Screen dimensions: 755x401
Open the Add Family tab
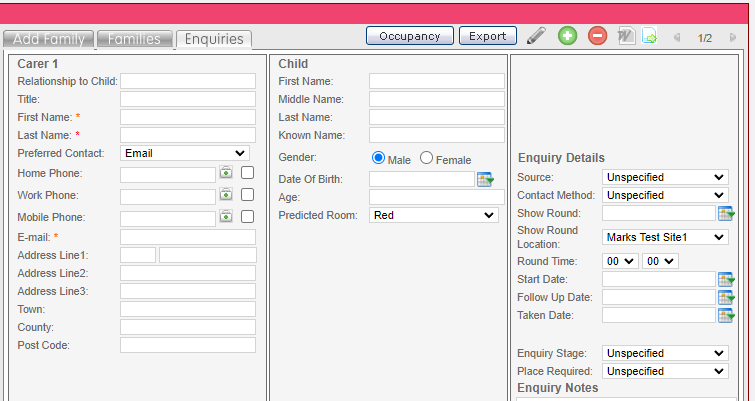tap(48, 39)
